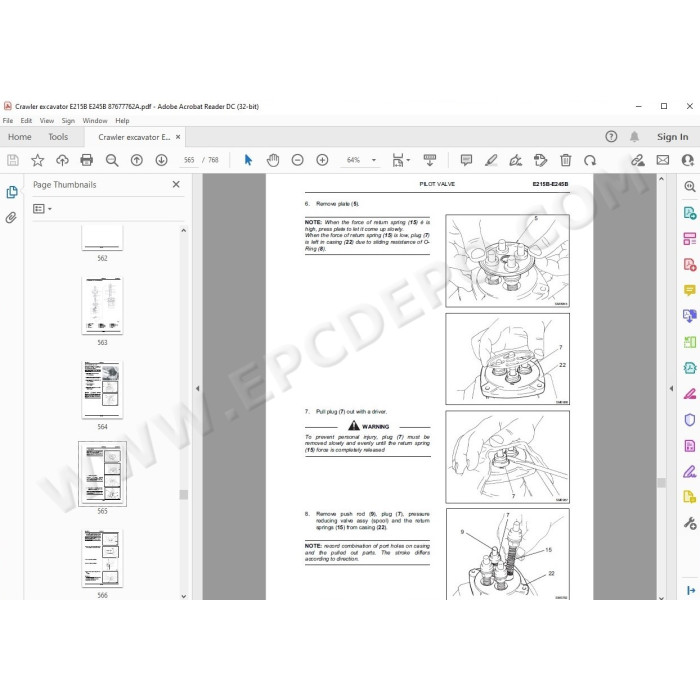The image size is (700, 700).
Task: Open the View menu
Action: (x=46, y=121)
